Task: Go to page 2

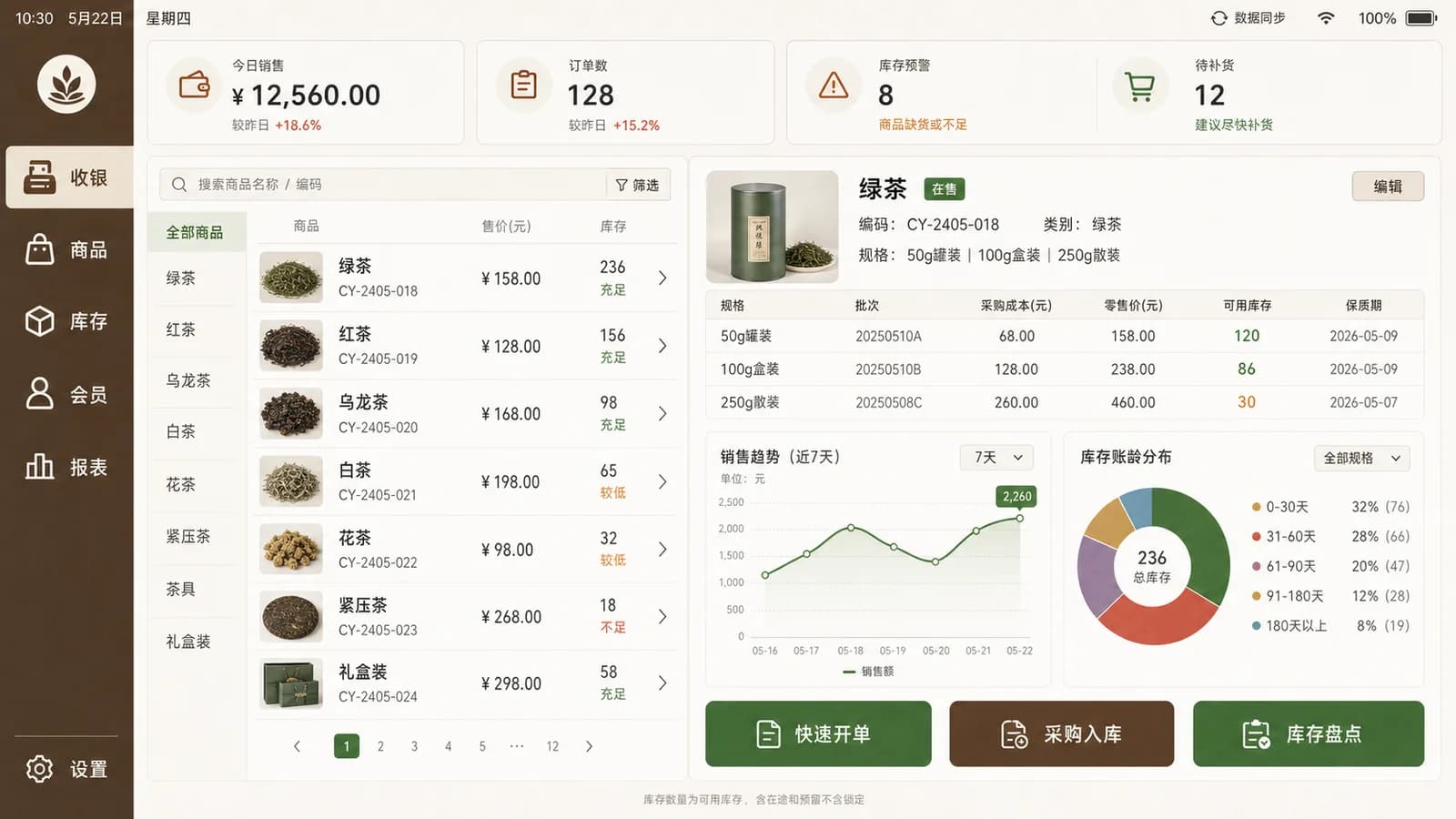Action: pyautogui.click(x=380, y=746)
